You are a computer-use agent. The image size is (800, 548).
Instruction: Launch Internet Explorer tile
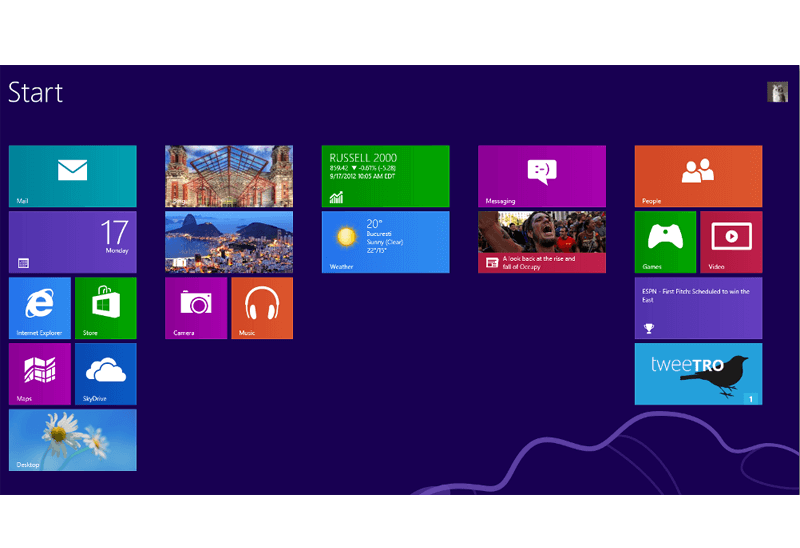(40, 308)
